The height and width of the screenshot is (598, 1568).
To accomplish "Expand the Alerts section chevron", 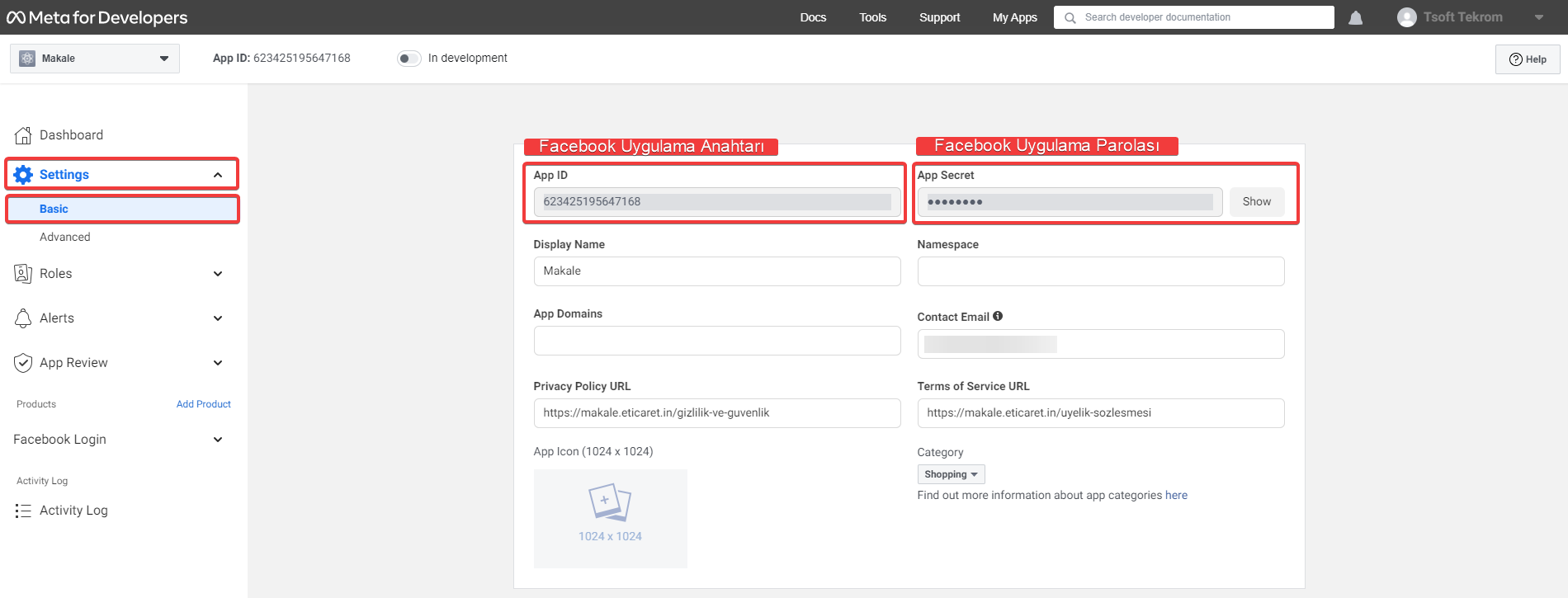I will [x=218, y=318].
